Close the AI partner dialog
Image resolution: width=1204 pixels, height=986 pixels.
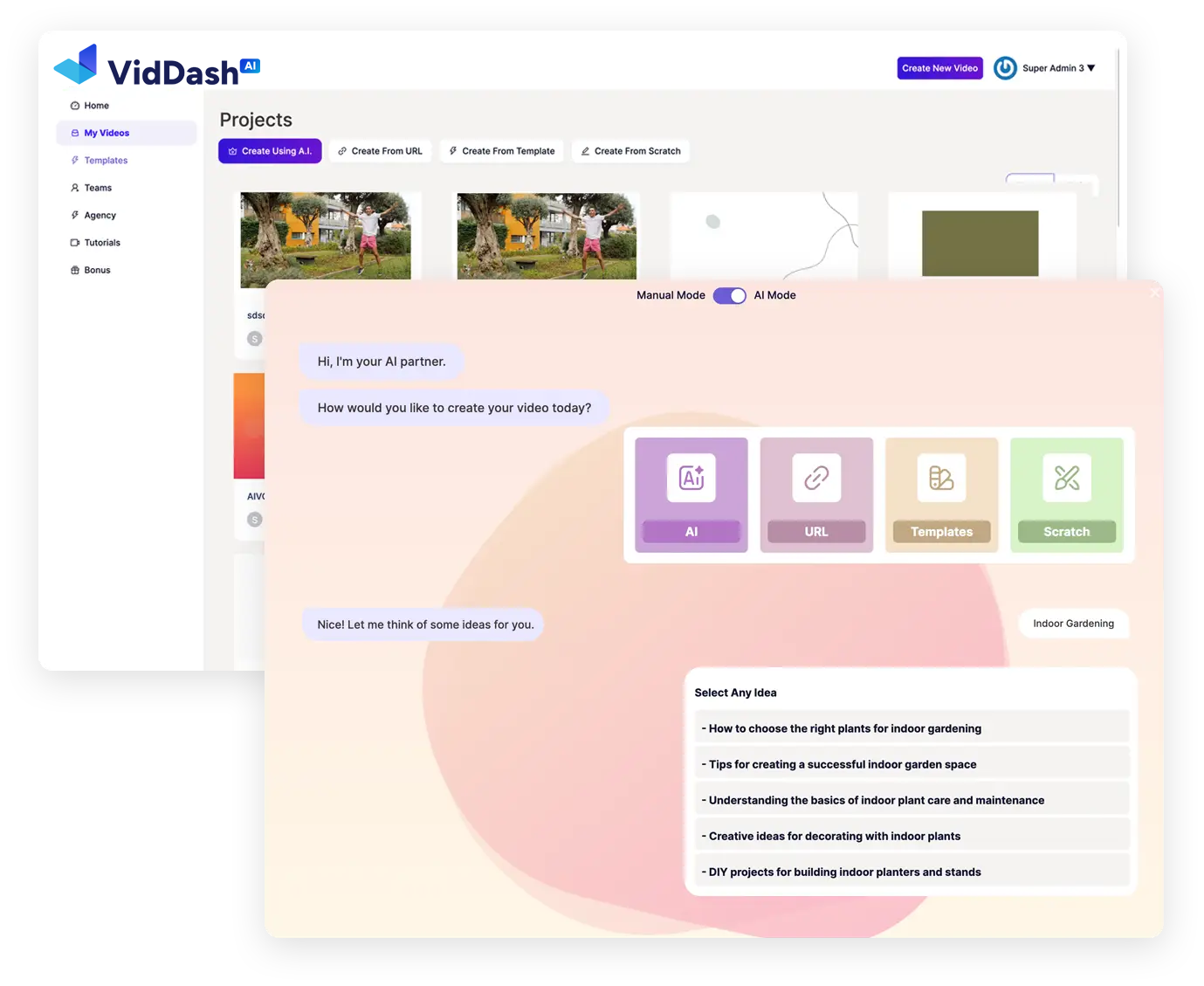coord(1154,293)
